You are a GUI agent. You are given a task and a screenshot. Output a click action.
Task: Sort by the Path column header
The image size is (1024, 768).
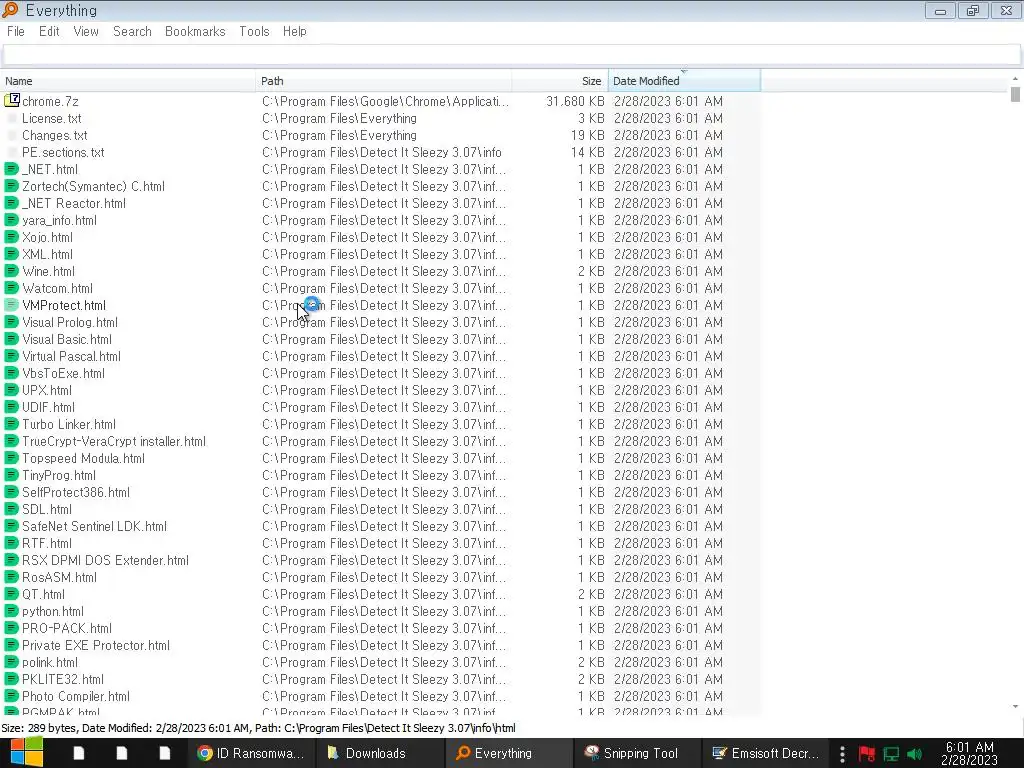(383, 81)
